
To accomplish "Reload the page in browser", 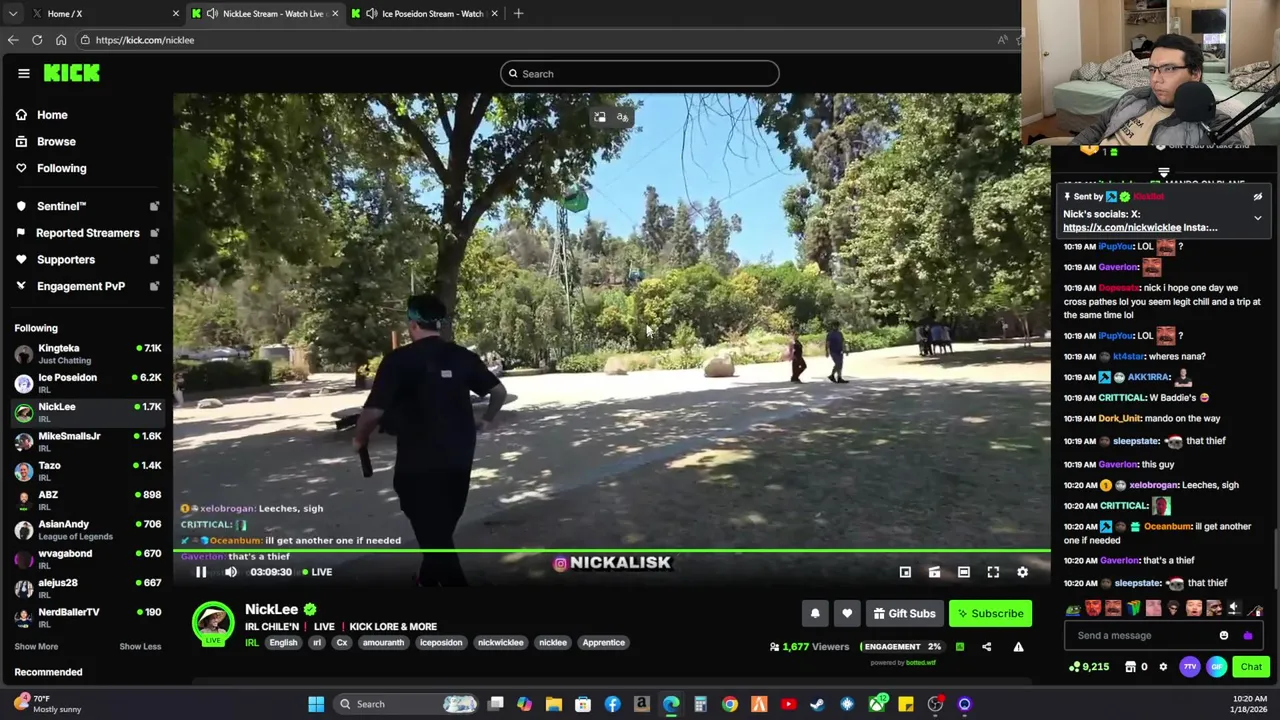I will [x=37, y=40].
